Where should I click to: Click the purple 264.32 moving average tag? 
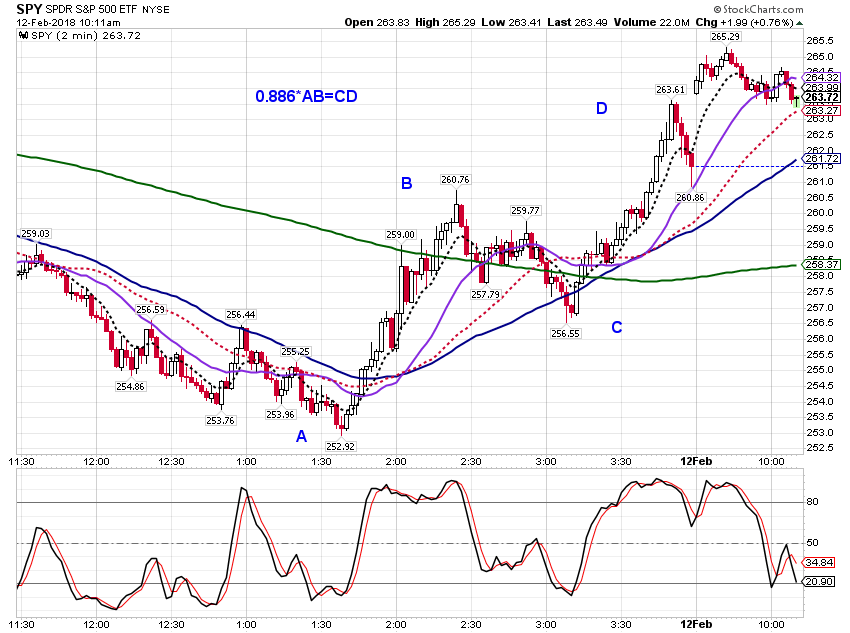(822, 77)
